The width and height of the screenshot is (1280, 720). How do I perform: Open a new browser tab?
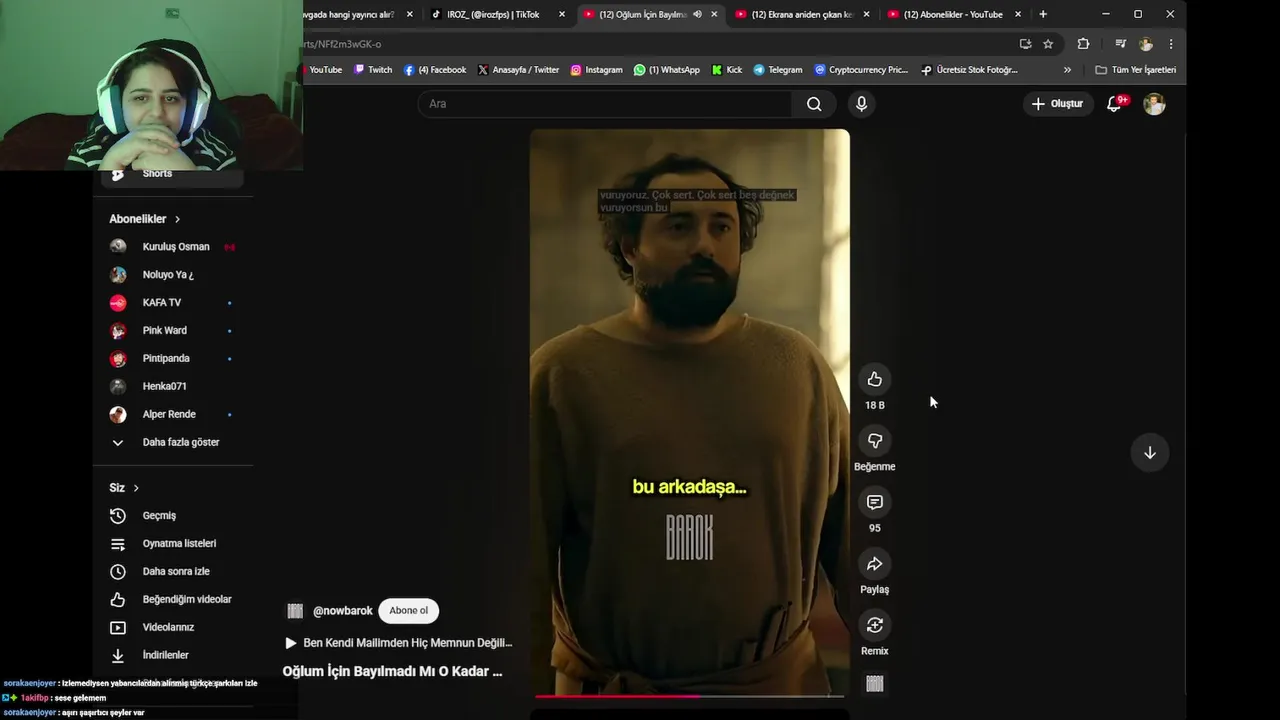1043,14
